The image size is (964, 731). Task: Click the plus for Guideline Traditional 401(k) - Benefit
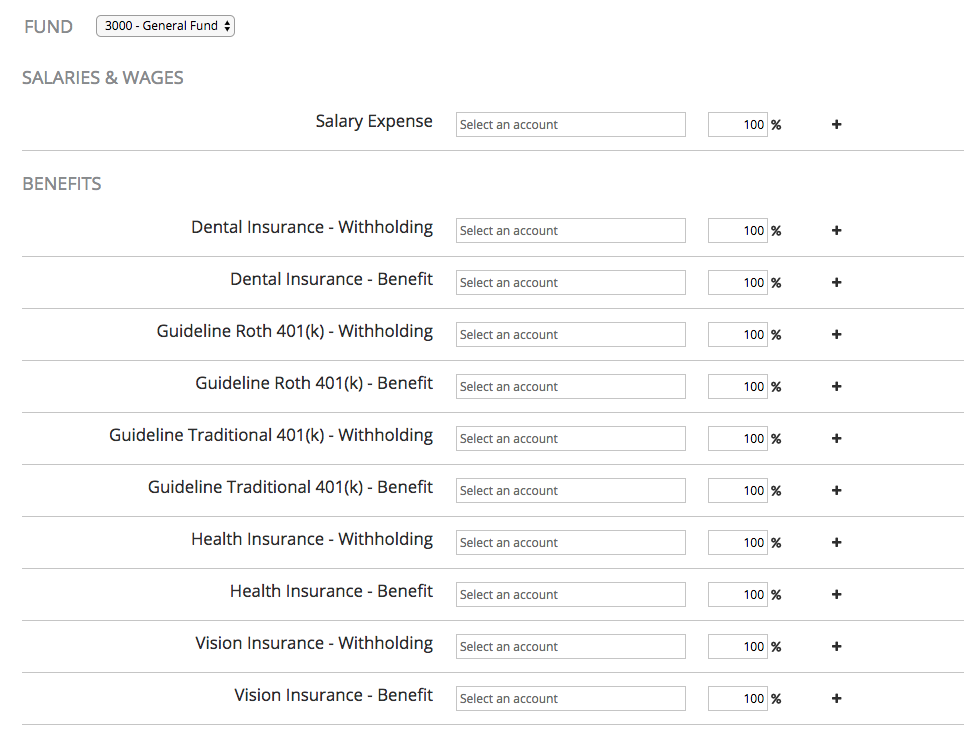[x=836, y=491]
